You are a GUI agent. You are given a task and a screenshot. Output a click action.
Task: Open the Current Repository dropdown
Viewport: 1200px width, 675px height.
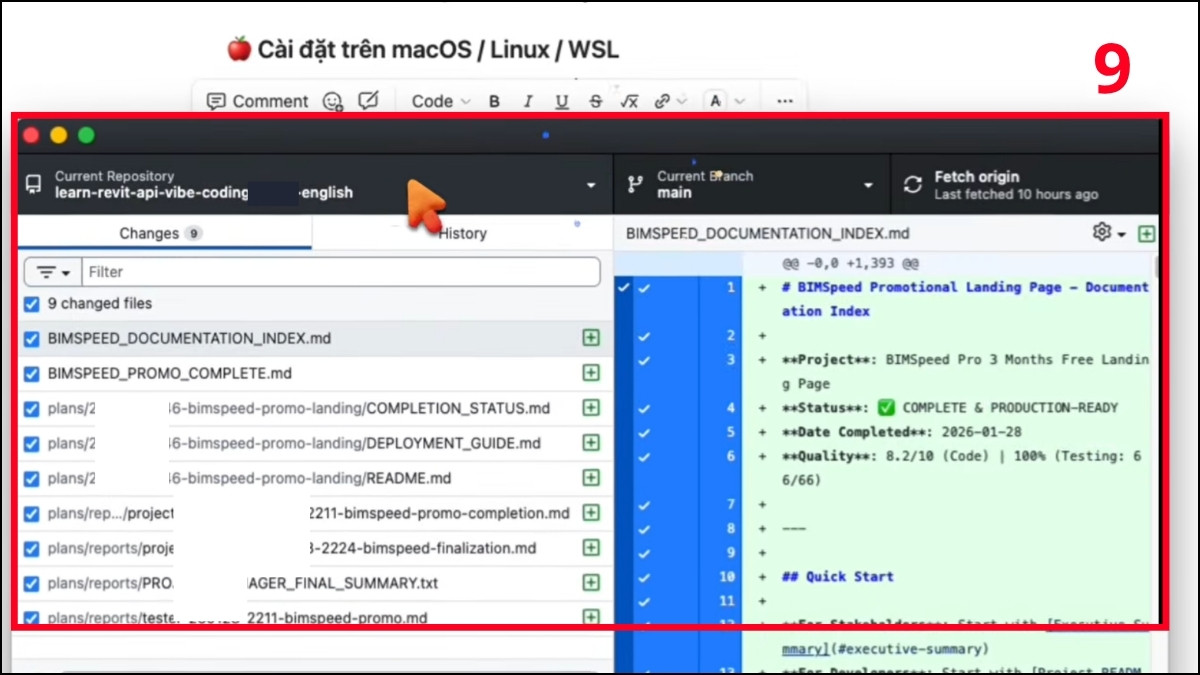(x=312, y=185)
